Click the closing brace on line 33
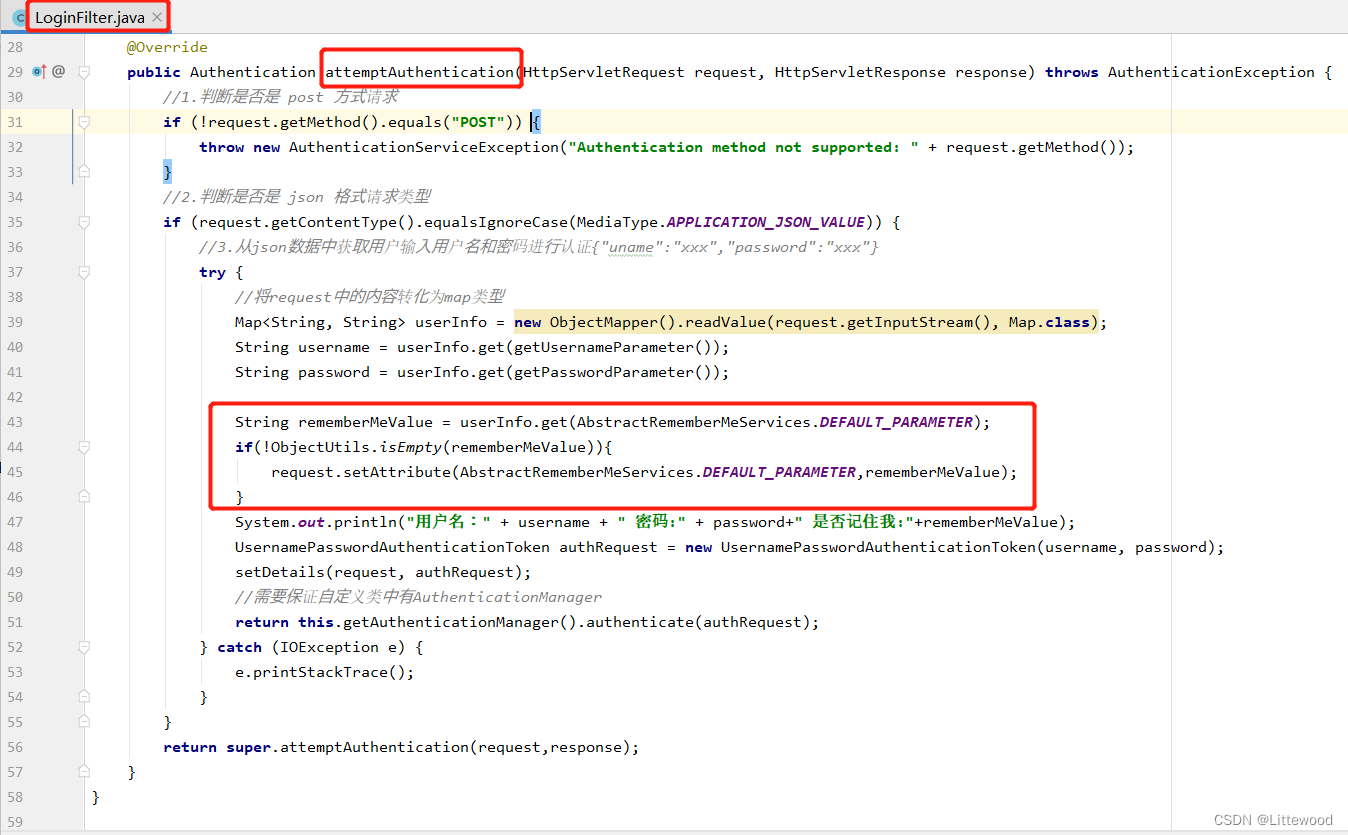 pyautogui.click(x=168, y=172)
